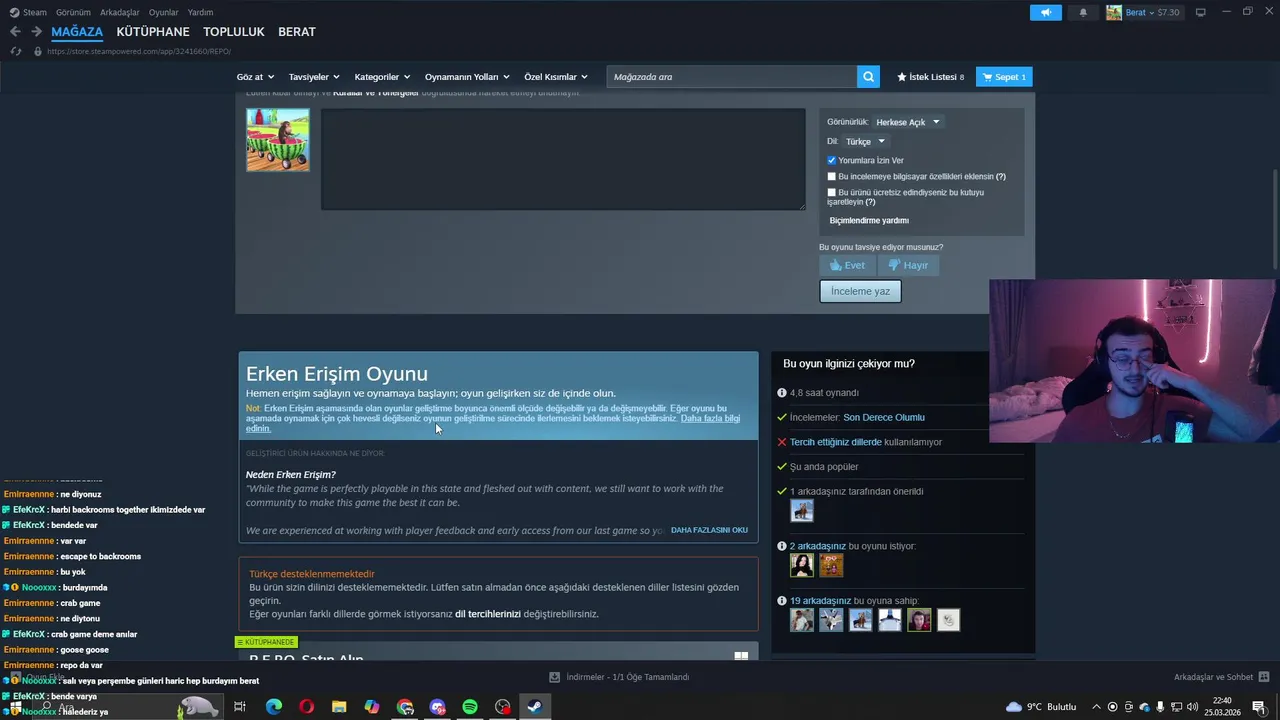Open Chrome from taskbar

click(x=405, y=707)
